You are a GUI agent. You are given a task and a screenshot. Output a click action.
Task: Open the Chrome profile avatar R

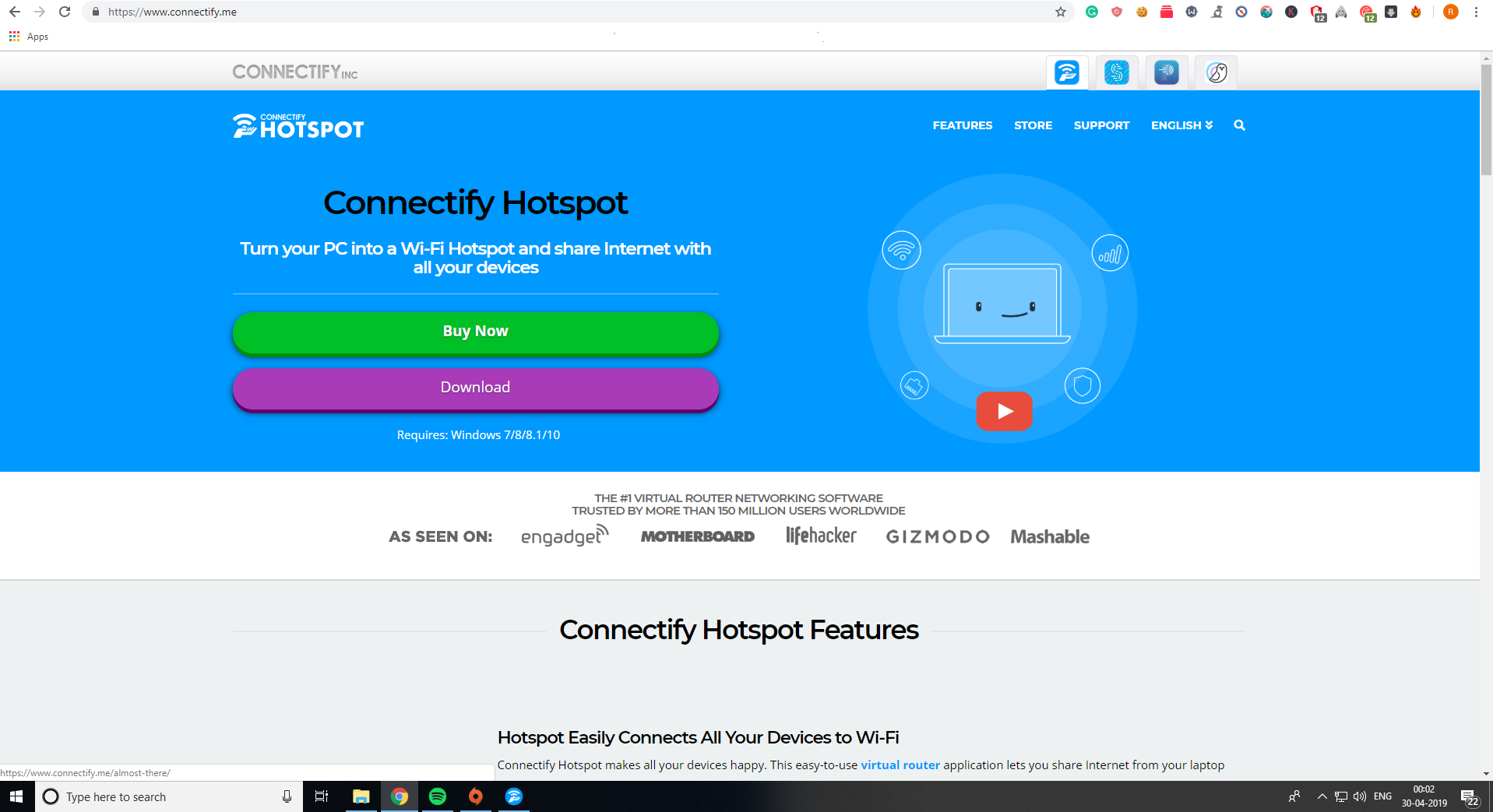1450,12
